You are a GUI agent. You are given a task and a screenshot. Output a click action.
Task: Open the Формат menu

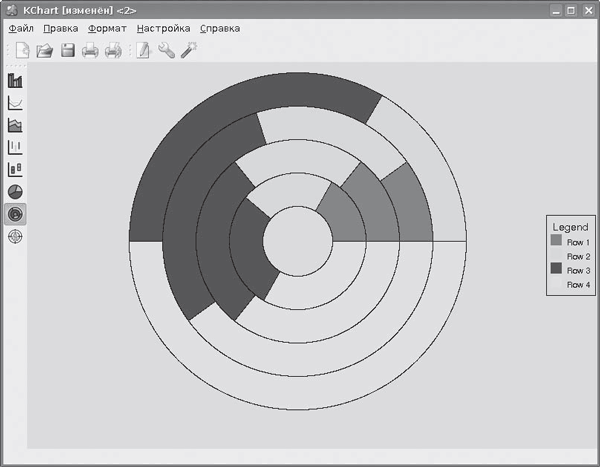(107, 29)
